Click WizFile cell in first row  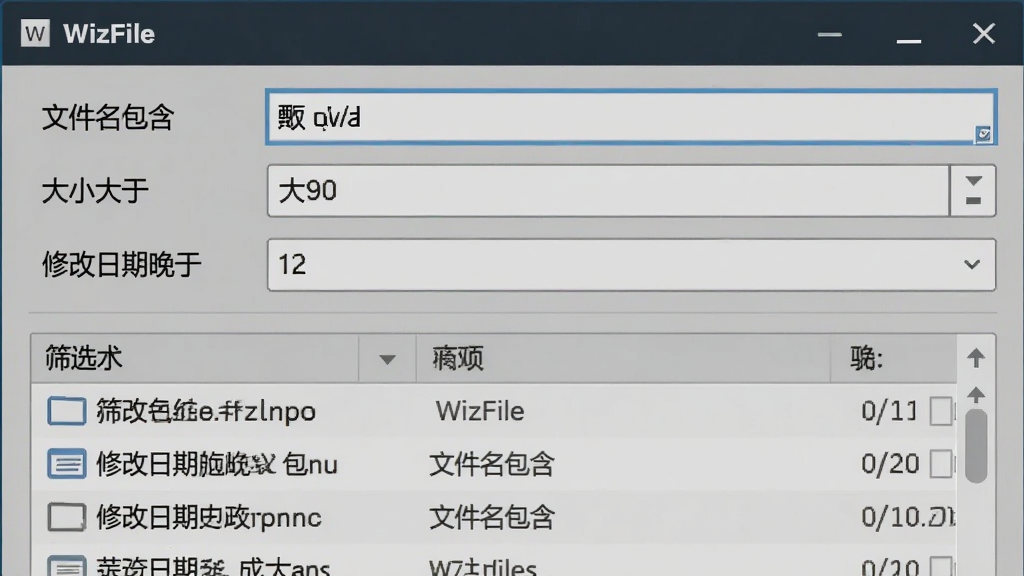[480, 411]
